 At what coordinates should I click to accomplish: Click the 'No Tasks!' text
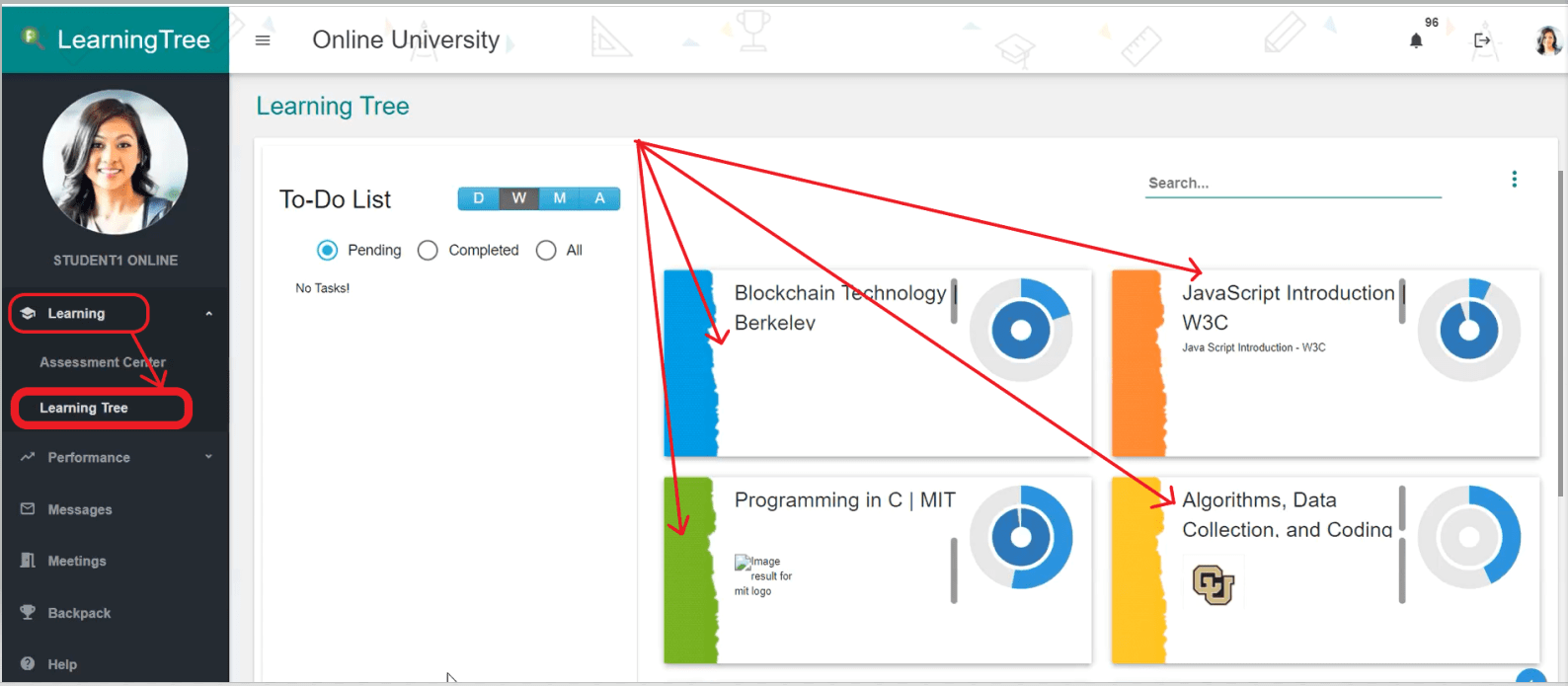click(323, 288)
